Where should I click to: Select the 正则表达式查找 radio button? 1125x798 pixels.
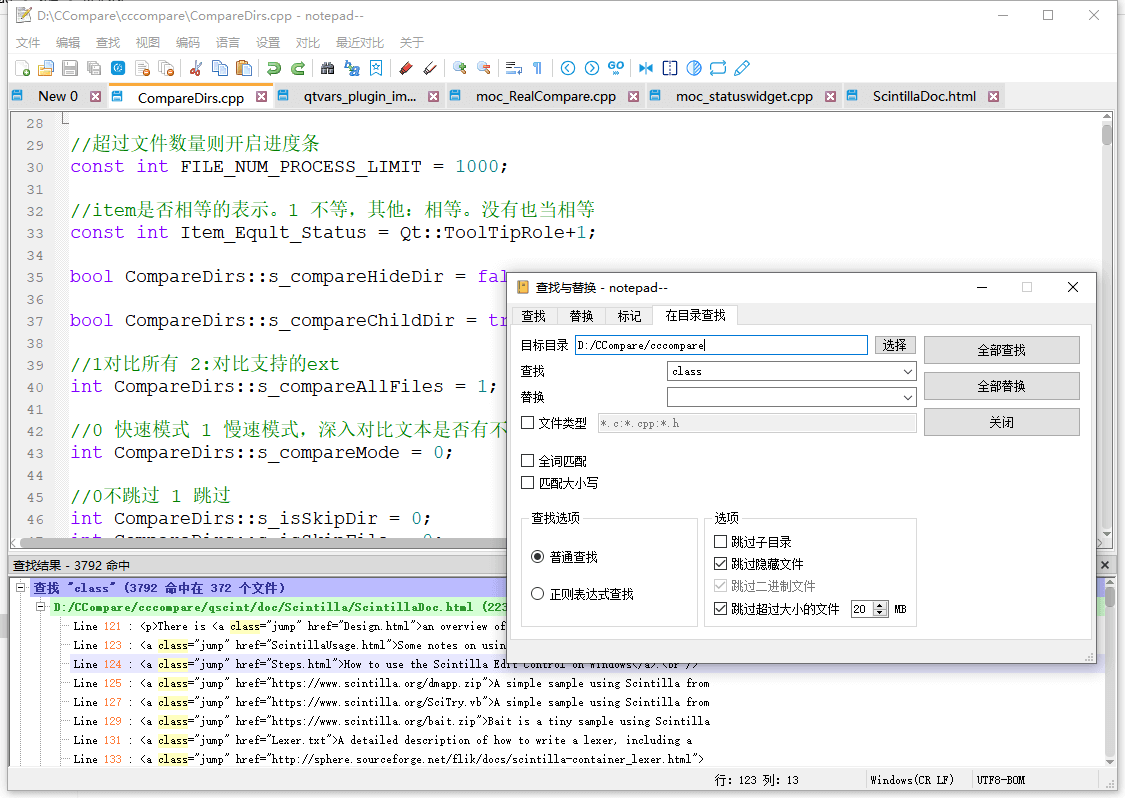coord(538,594)
